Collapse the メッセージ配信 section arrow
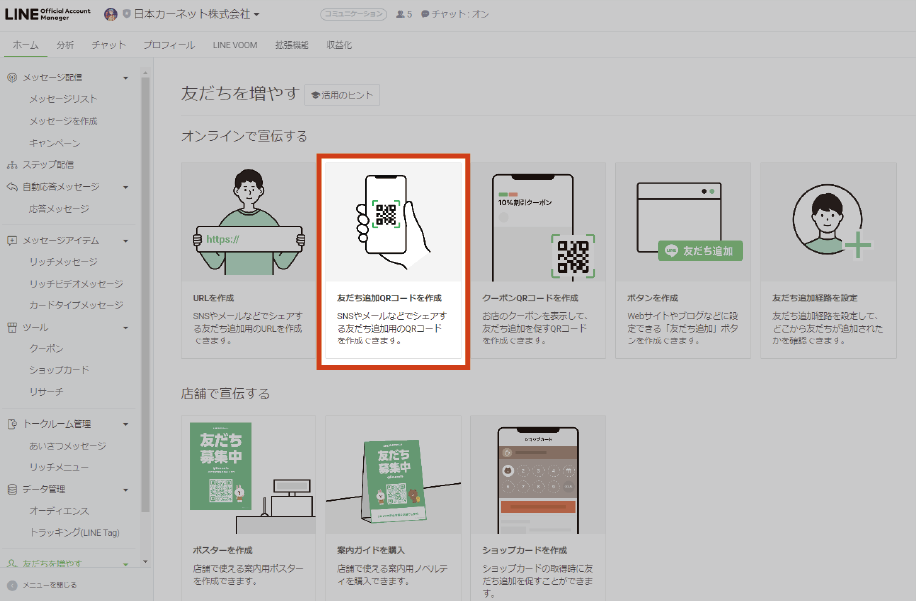Image resolution: width=916 pixels, height=601 pixels. (126, 78)
